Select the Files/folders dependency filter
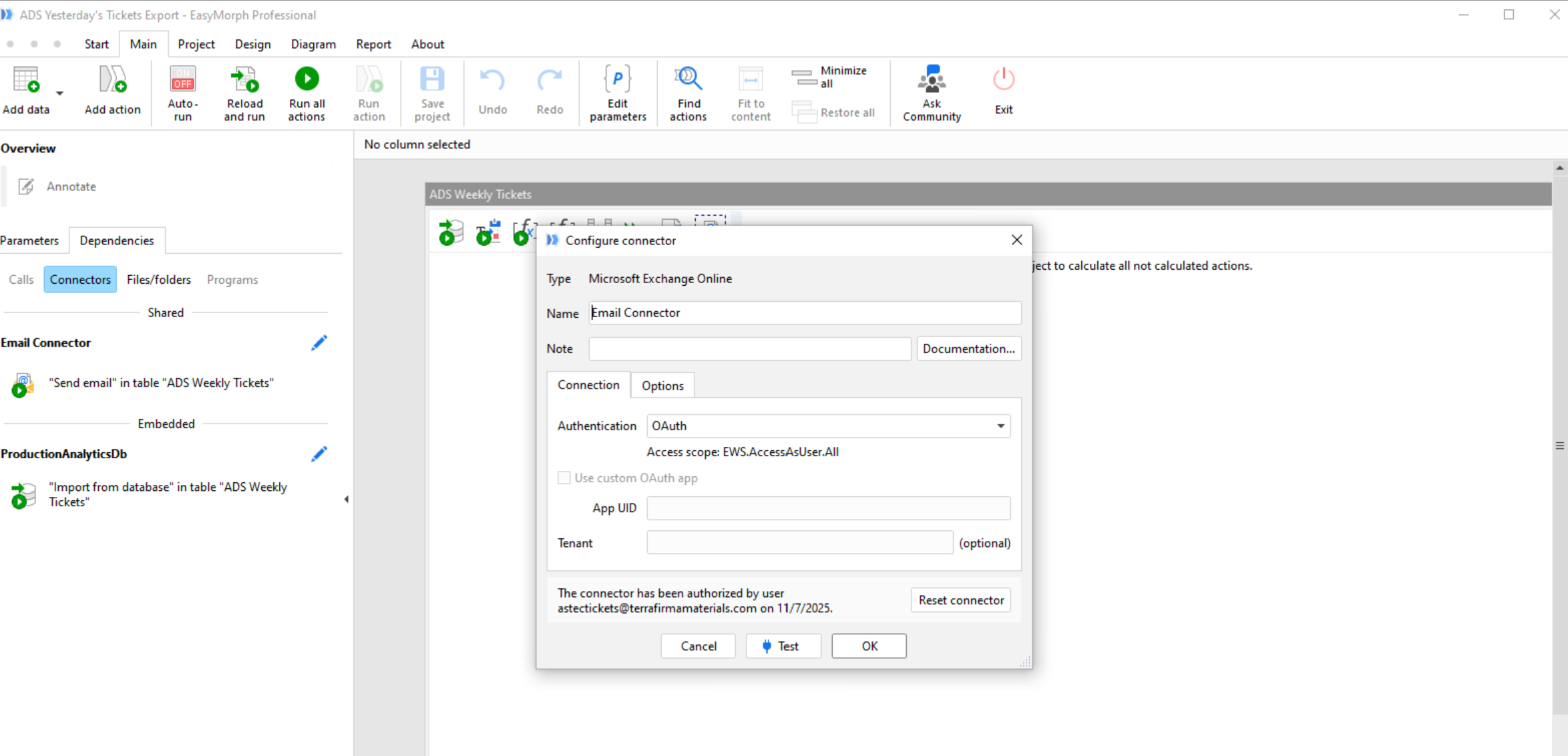Screen dimensions: 1568x756 (x=158, y=280)
